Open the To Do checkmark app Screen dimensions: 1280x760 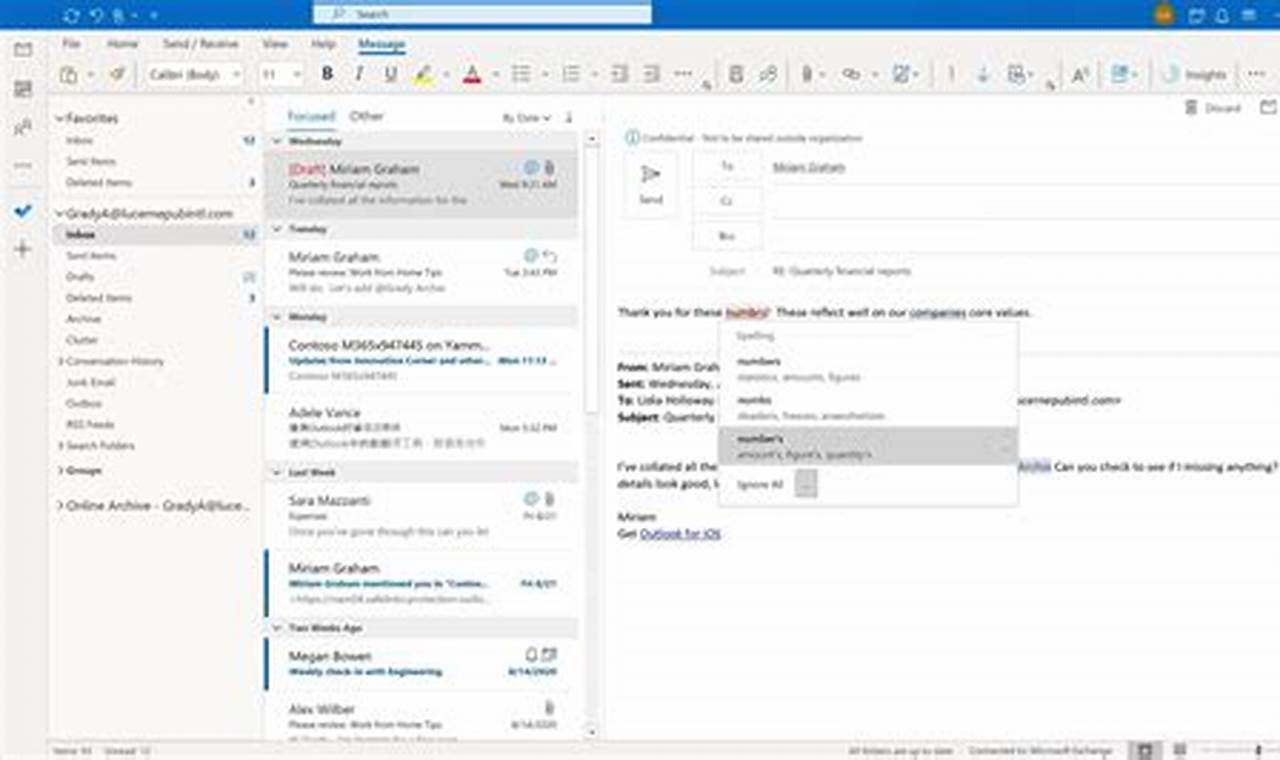[23, 211]
